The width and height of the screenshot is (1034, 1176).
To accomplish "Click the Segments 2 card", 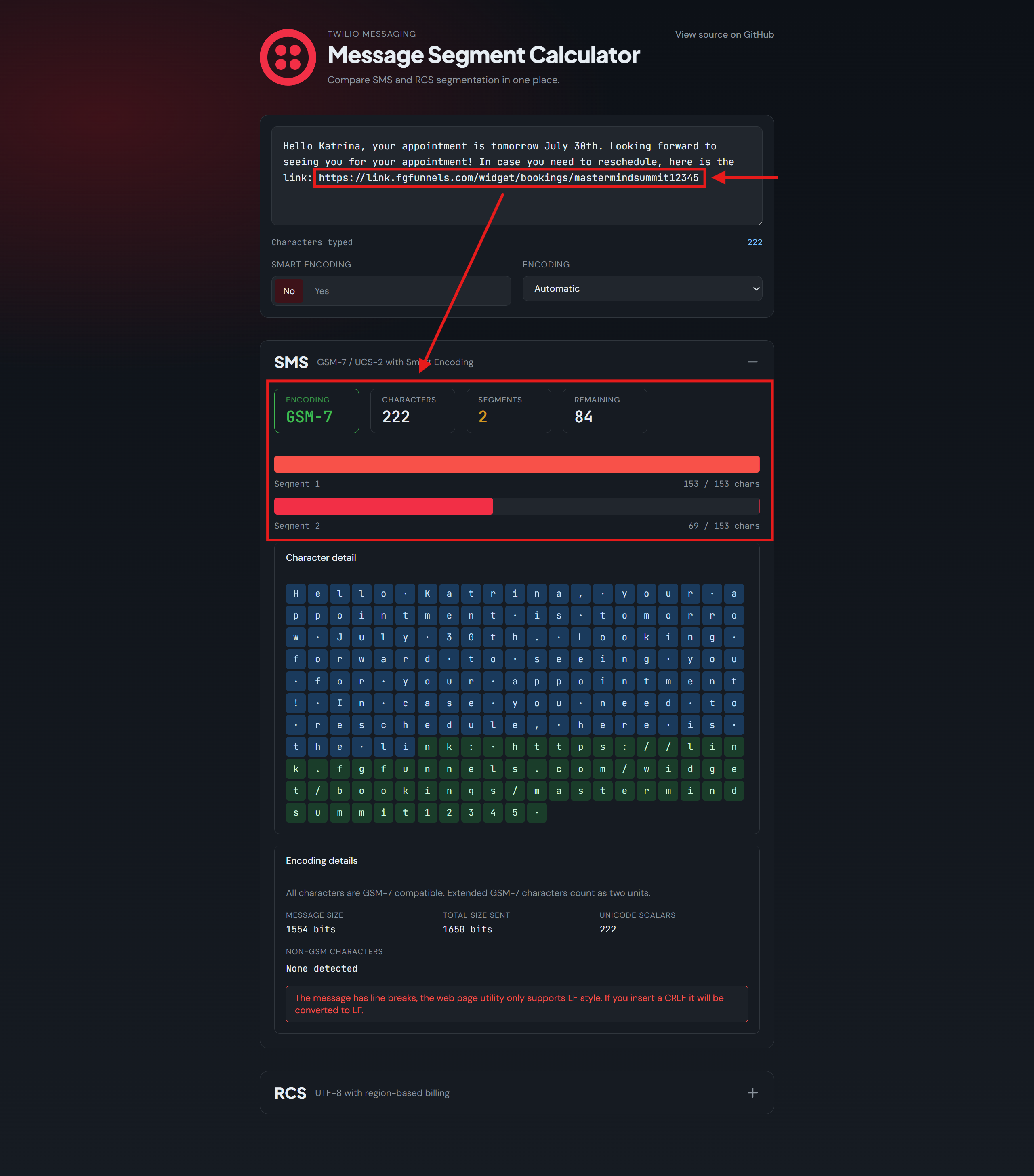I will click(x=509, y=411).
